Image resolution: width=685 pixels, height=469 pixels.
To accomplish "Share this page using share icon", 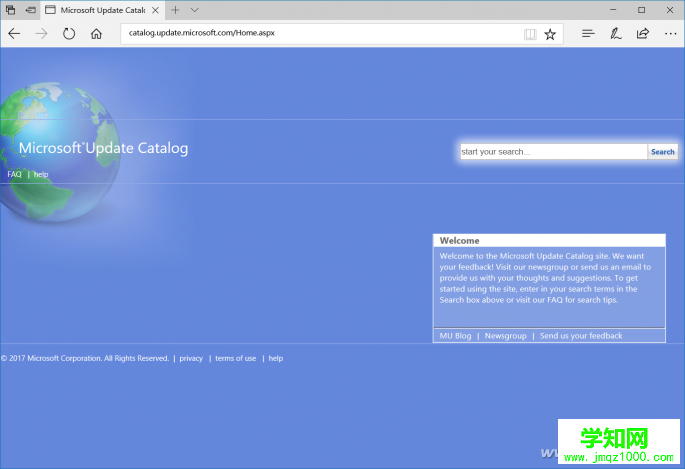I will coord(643,34).
